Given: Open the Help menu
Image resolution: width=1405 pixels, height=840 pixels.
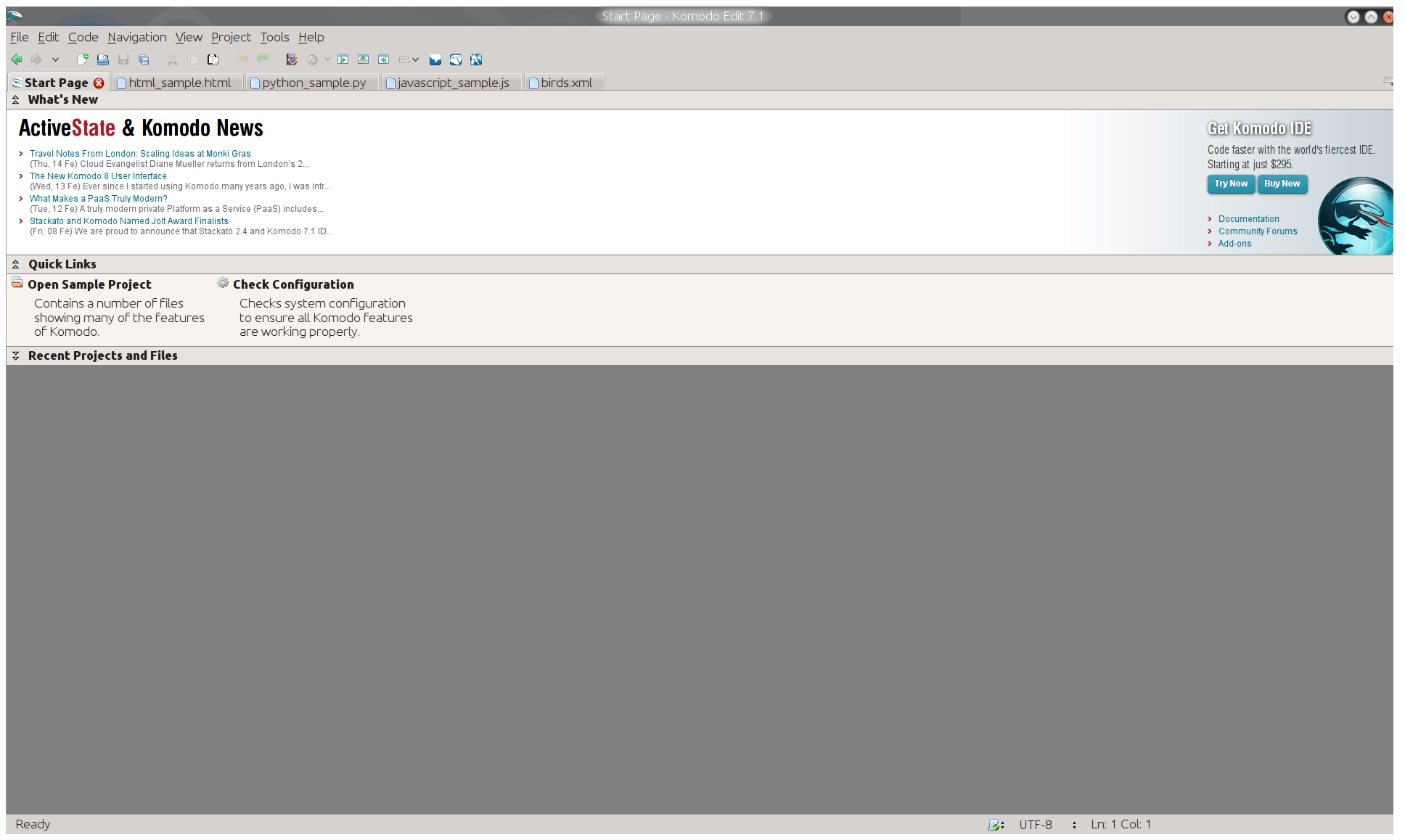Looking at the screenshot, I should click(311, 37).
